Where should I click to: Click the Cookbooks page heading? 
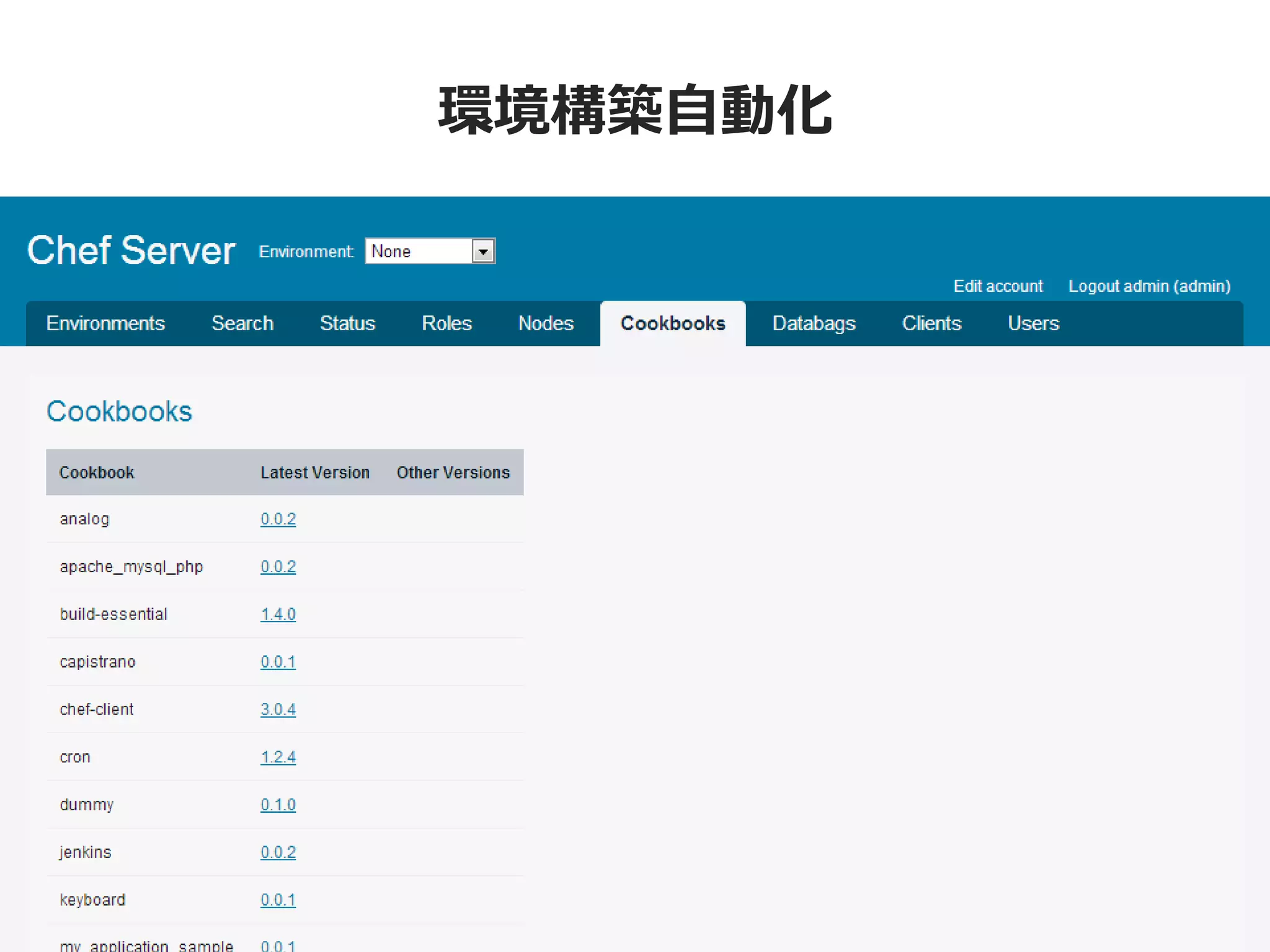(x=120, y=412)
